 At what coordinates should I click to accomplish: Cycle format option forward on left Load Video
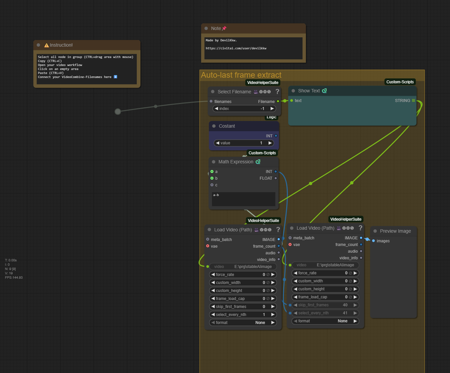(x=273, y=322)
